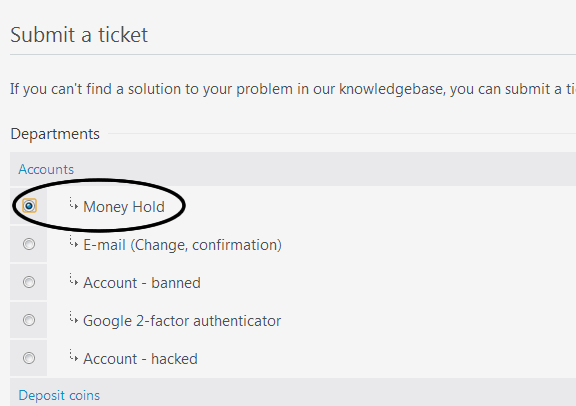Select the E-mail (Change, confirmation) radio button
The height and width of the screenshot is (406, 576).
[x=29, y=244]
